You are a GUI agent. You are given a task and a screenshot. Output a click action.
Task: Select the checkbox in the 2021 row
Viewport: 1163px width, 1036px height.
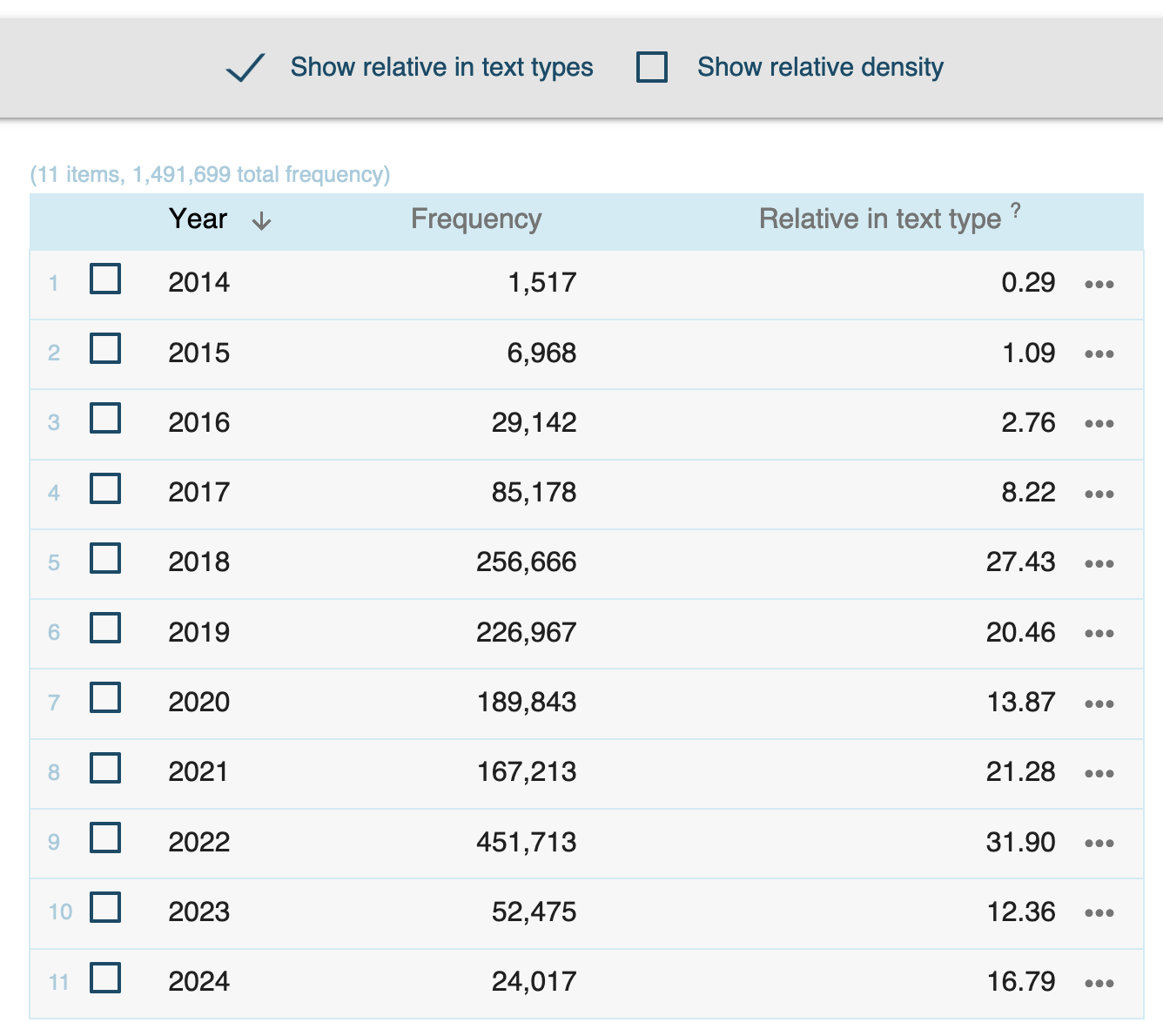coord(105,769)
